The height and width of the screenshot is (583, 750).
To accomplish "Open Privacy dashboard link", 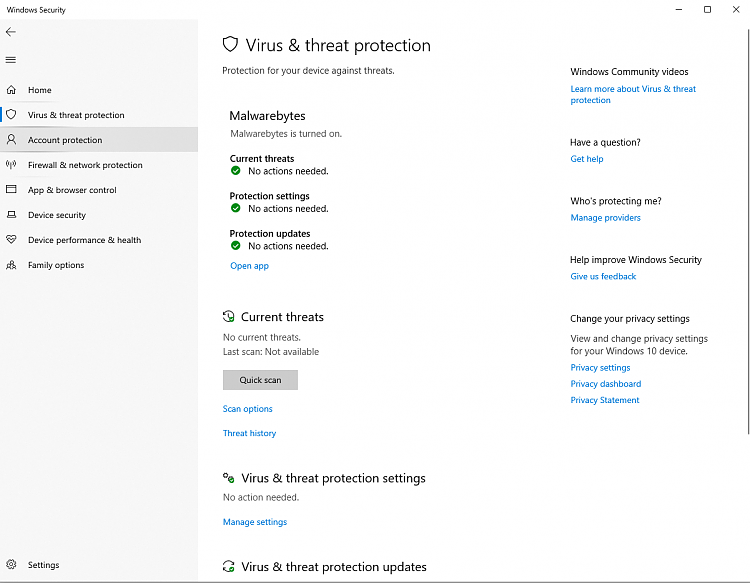I will pyautogui.click(x=606, y=384).
